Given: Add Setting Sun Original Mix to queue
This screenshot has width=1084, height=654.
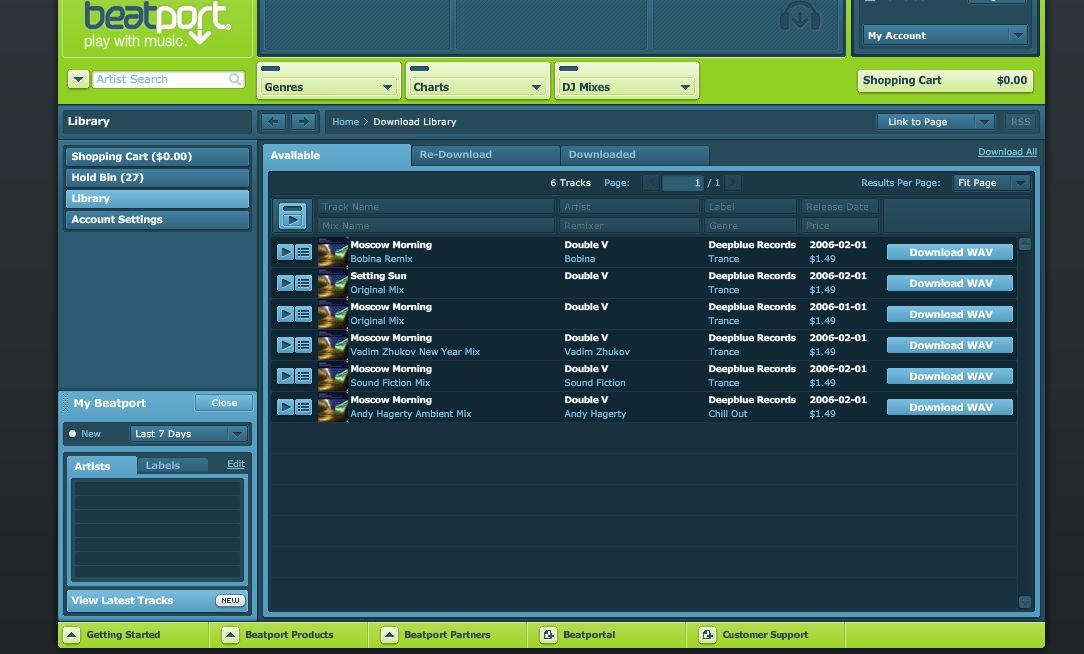Looking at the screenshot, I should tap(303, 283).
